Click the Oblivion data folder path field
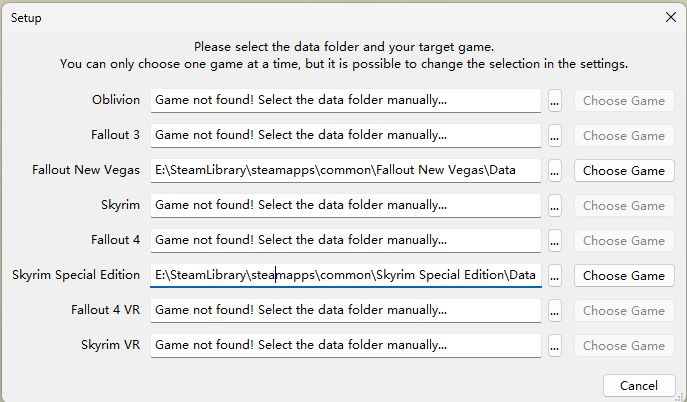This screenshot has height=402, width=687. coord(345,100)
